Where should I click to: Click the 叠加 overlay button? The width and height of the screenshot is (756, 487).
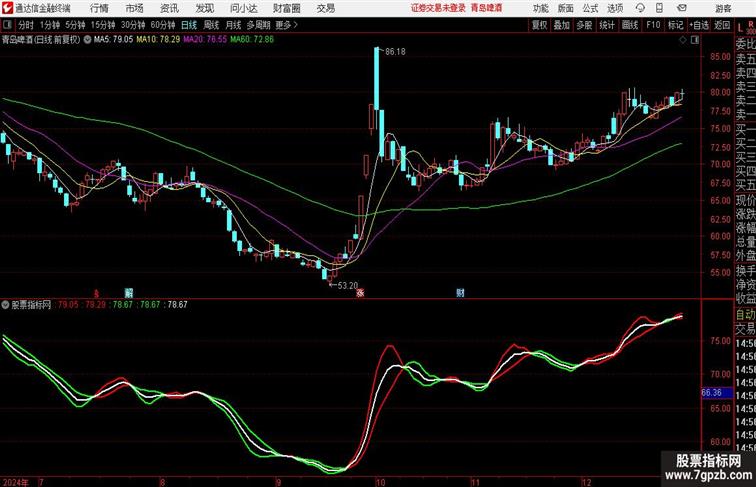(562, 25)
